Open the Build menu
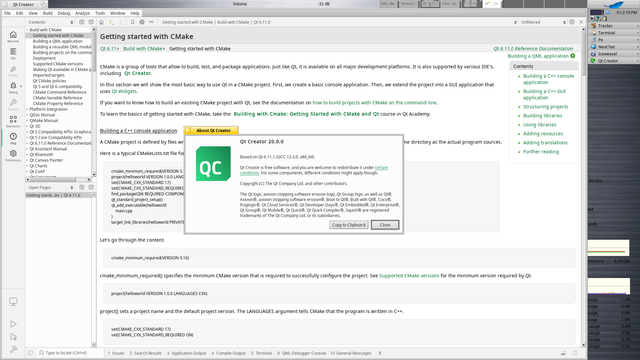 [x=48, y=13]
